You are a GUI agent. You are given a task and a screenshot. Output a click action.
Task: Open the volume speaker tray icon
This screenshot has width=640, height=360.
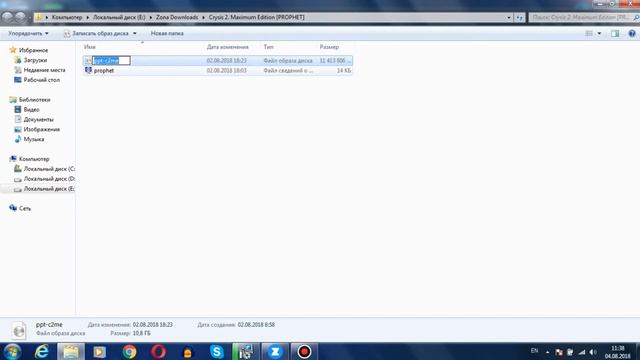tap(593, 352)
